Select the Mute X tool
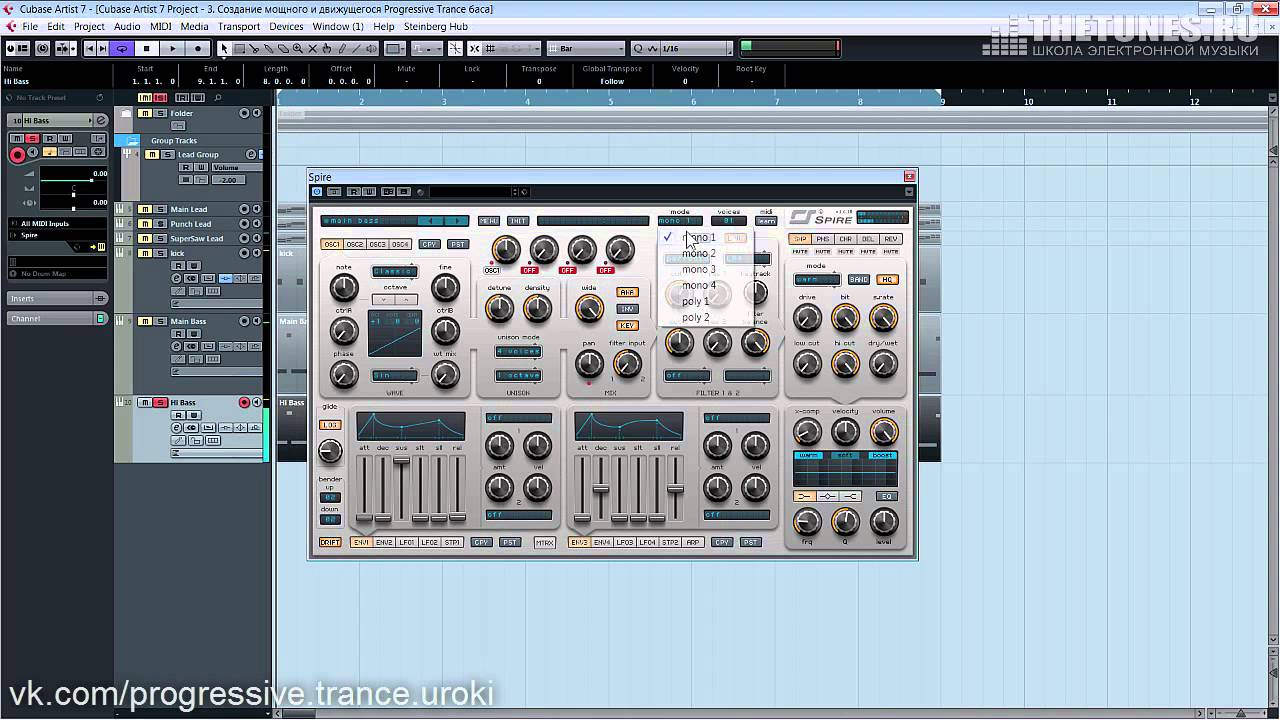The height and width of the screenshot is (720, 1280). [x=314, y=48]
